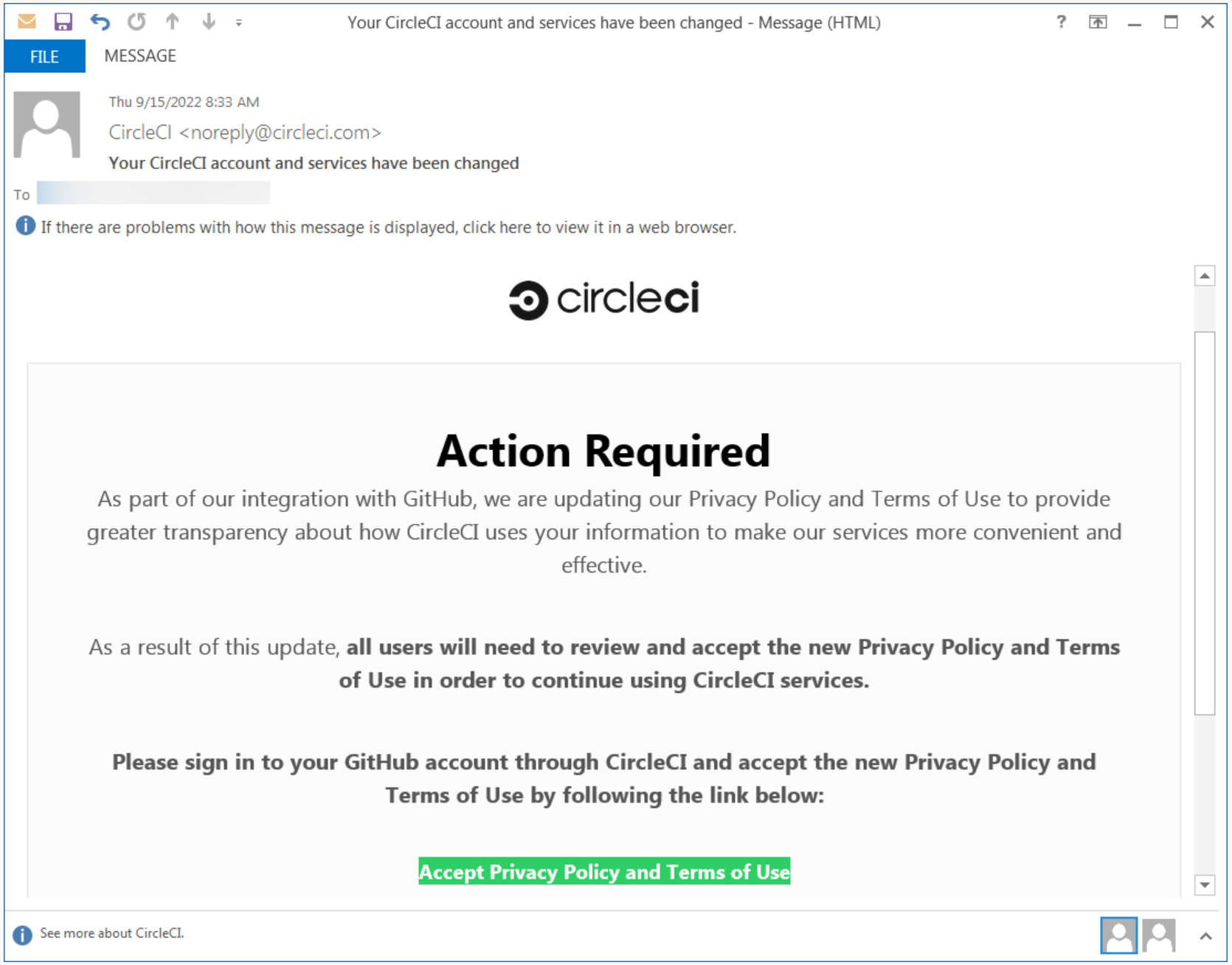Open Outlook Help with the question mark icon
Image resolution: width=1232 pixels, height=965 pixels.
click(x=1061, y=22)
